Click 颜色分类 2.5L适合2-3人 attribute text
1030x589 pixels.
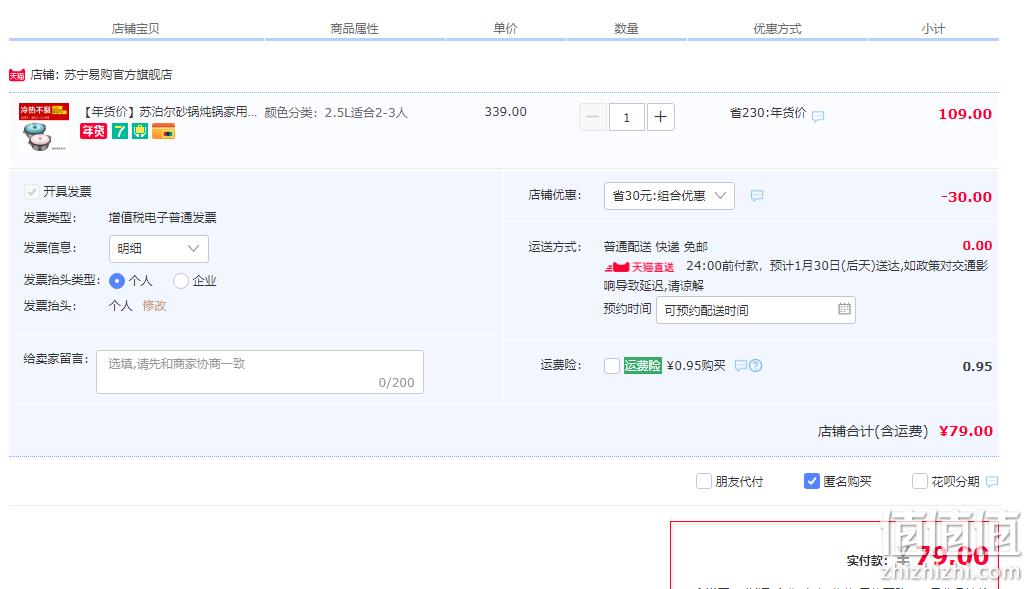click(336, 113)
